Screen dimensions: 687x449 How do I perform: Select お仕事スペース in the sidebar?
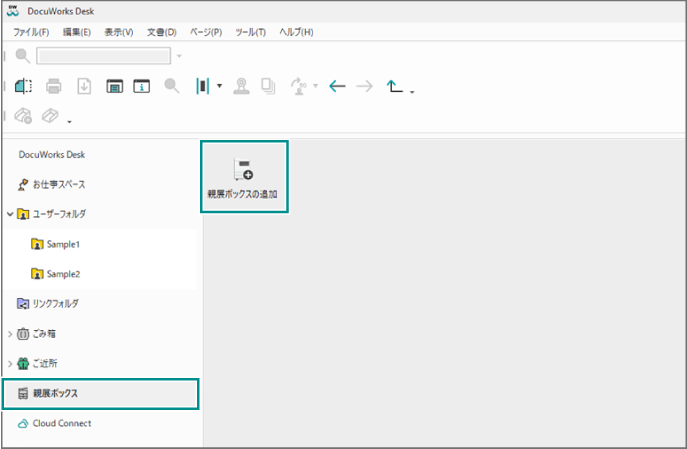click(x=58, y=184)
